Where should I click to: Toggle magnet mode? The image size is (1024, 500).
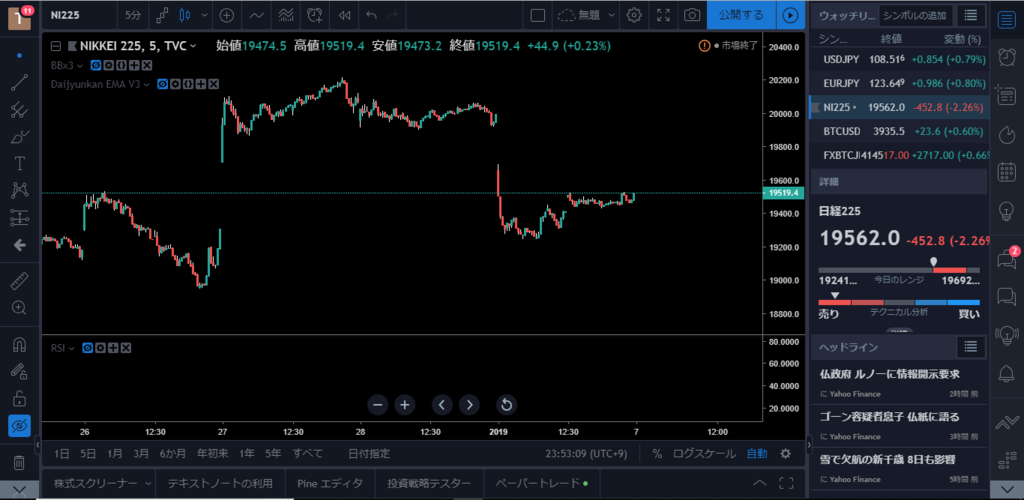pyautogui.click(x=20, y=344)
